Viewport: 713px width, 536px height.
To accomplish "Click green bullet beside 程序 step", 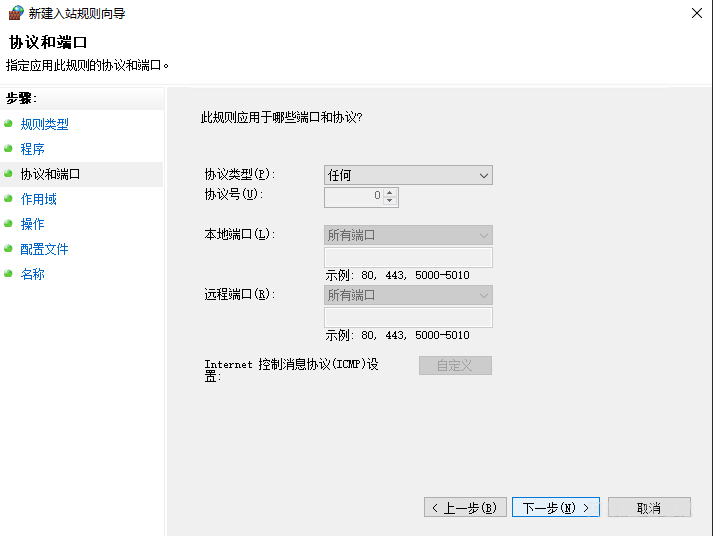I will click(9, 149).
